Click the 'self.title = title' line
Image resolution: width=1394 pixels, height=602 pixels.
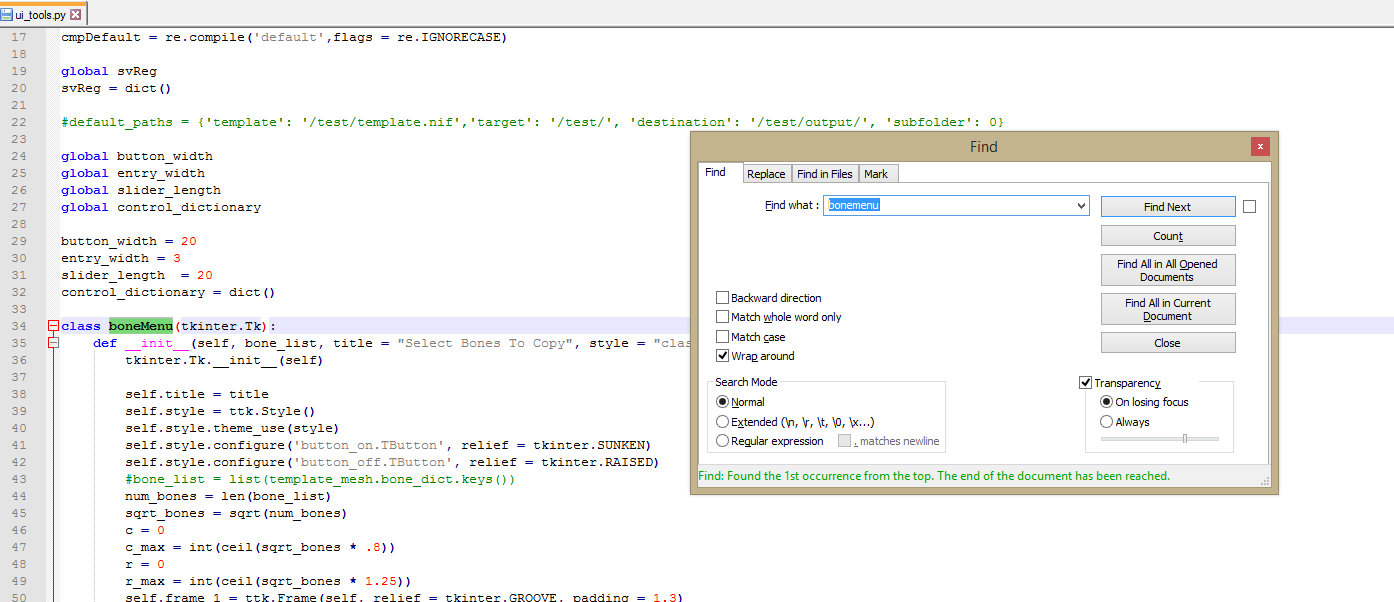click(x=197, y=394)
